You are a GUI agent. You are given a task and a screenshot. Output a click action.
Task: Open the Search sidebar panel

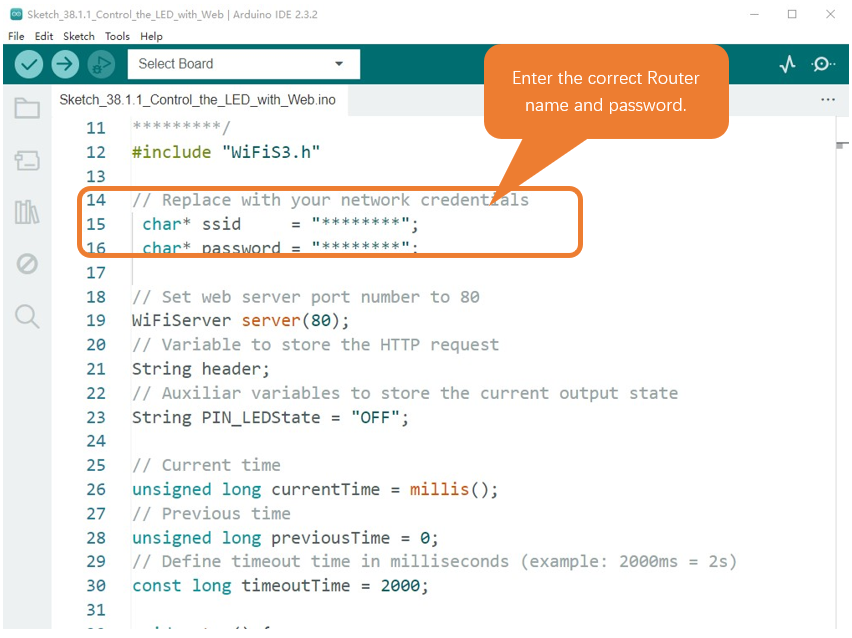[27, 316]
